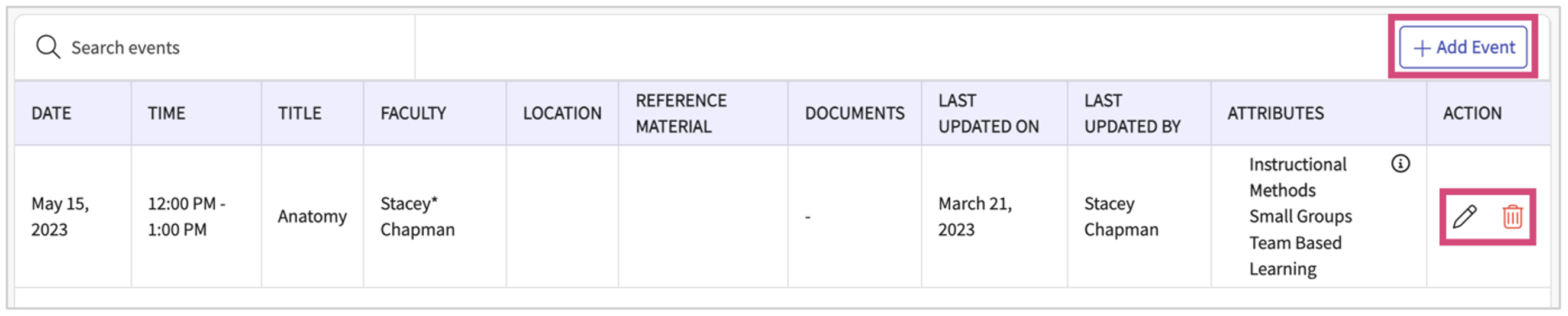The width and height of the screenshot is (1568, 316).
Task: Click the magnifying glass search icon
Action: click(x=48, y=47)
